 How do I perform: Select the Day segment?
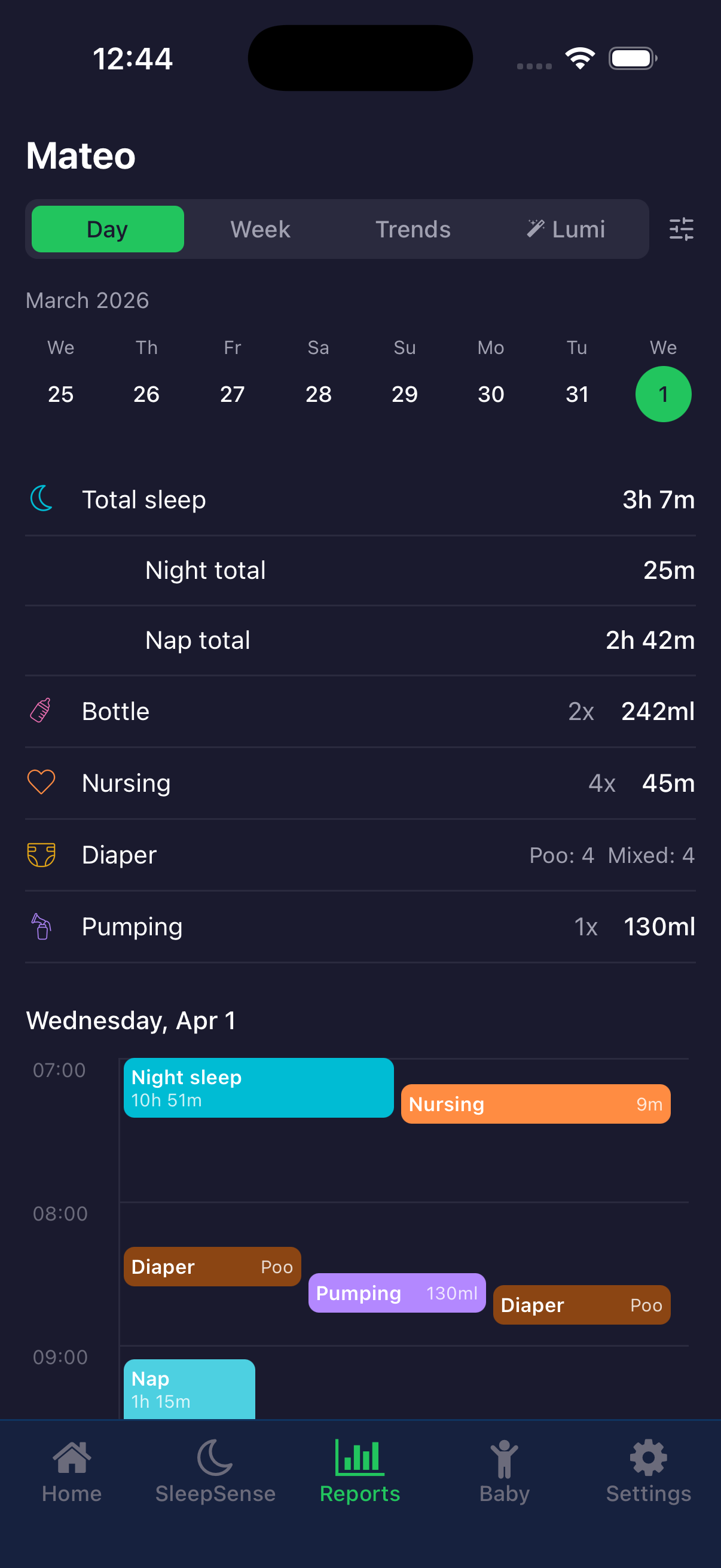click(x=108, y=229)
